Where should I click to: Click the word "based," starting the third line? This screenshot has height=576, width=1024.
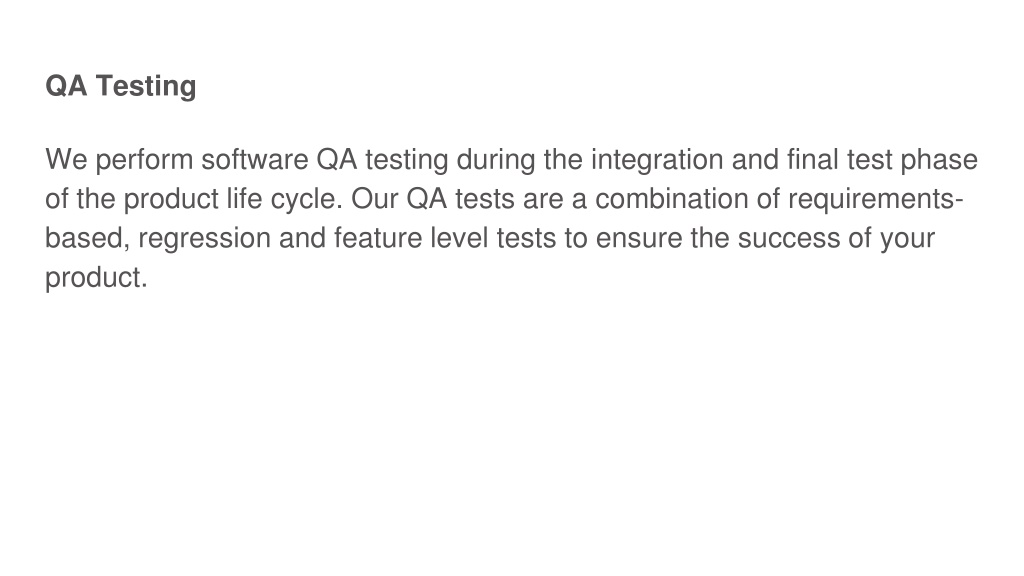click(x=88, y=239)
